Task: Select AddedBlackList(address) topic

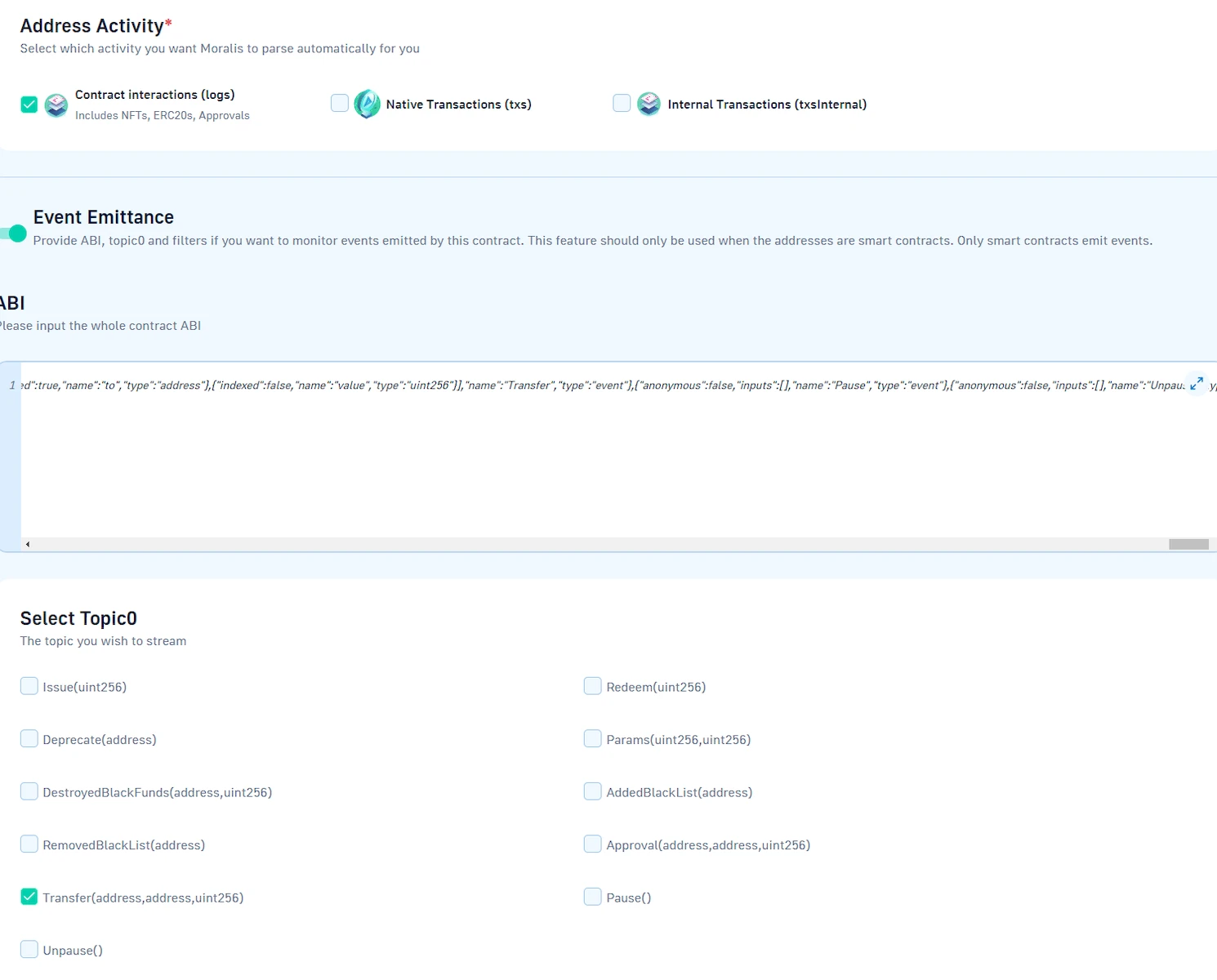Action: (x=593, y=791)
